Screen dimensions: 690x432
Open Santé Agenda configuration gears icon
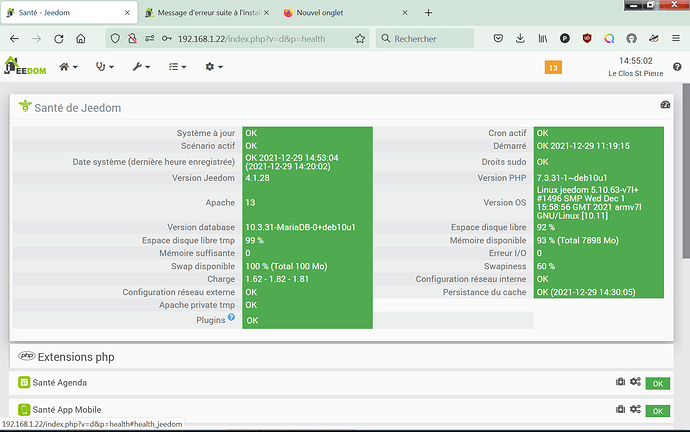point(635,382)
